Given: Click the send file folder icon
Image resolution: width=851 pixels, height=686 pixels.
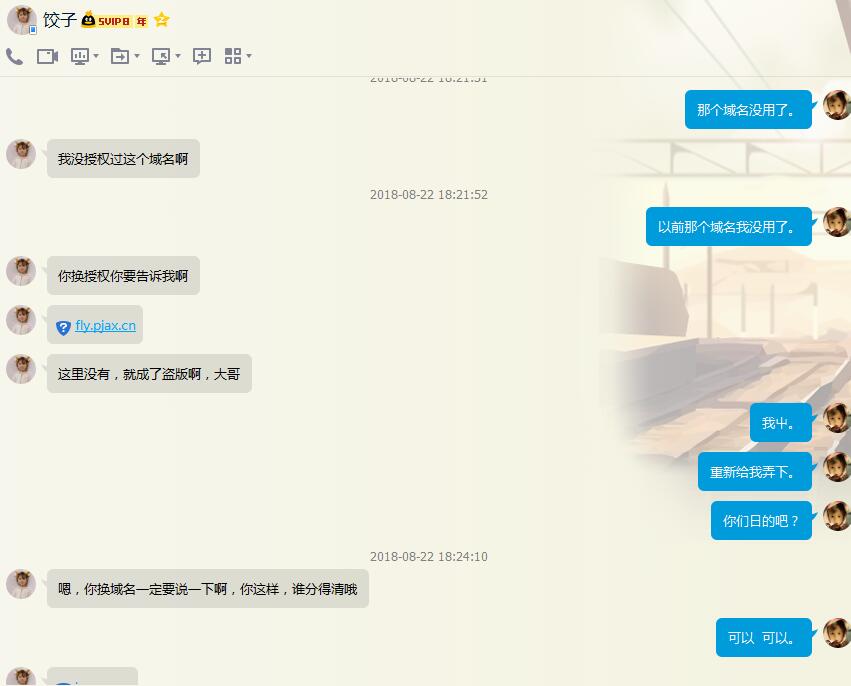Looking at the screenshot, I should [120, 57].
